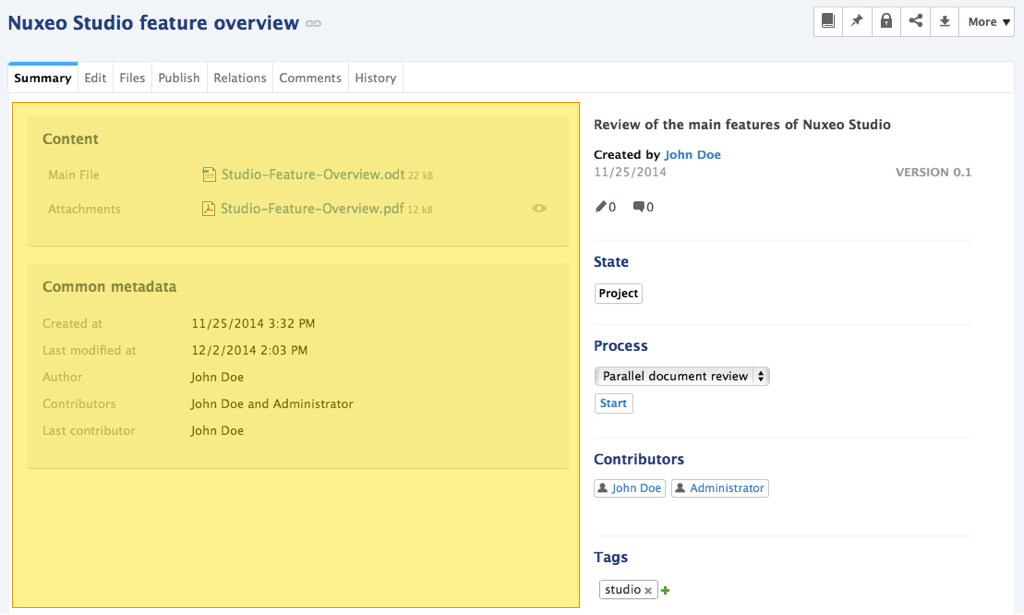1024x615 pixels.
Task: Switch to the Edit tab
Action: 95,78
